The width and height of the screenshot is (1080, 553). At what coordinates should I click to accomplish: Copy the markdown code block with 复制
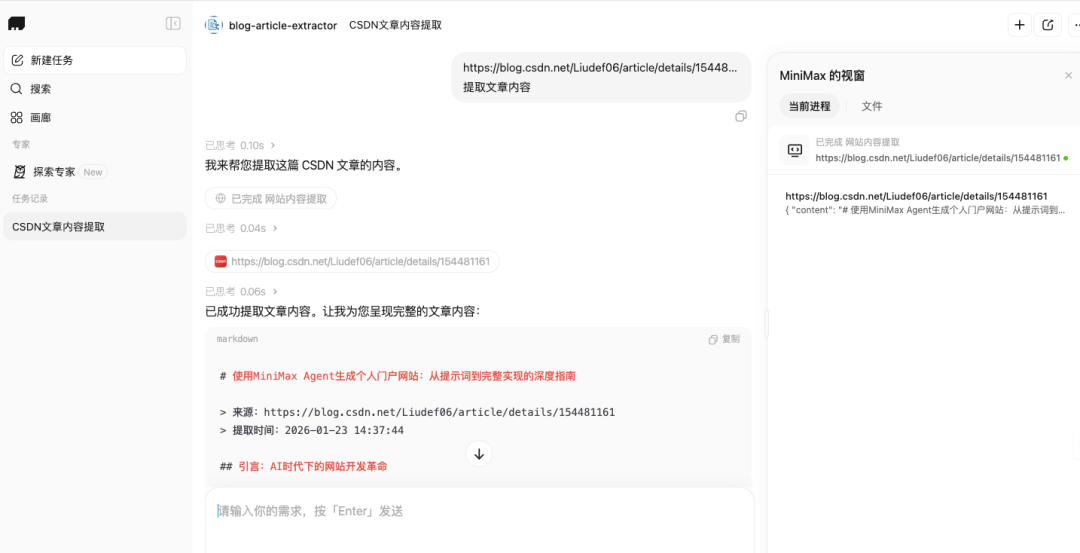click(x=724, y=340)
